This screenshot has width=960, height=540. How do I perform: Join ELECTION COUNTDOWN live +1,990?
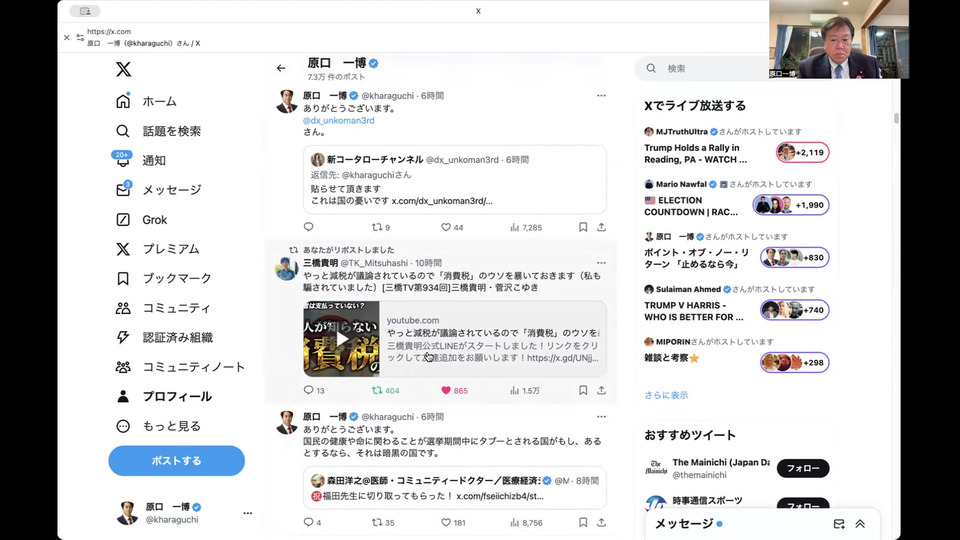pos(791,205)
